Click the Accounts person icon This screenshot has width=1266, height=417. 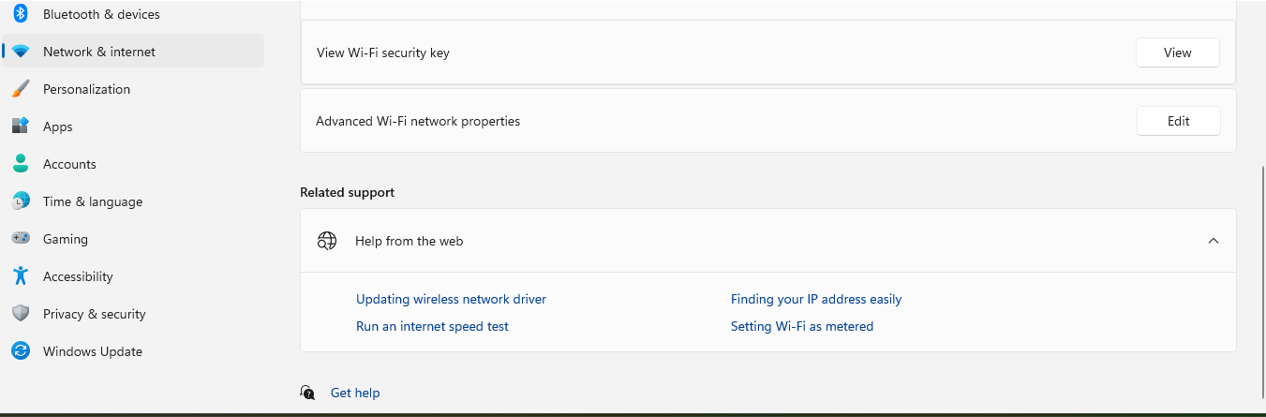pos(20,164)
